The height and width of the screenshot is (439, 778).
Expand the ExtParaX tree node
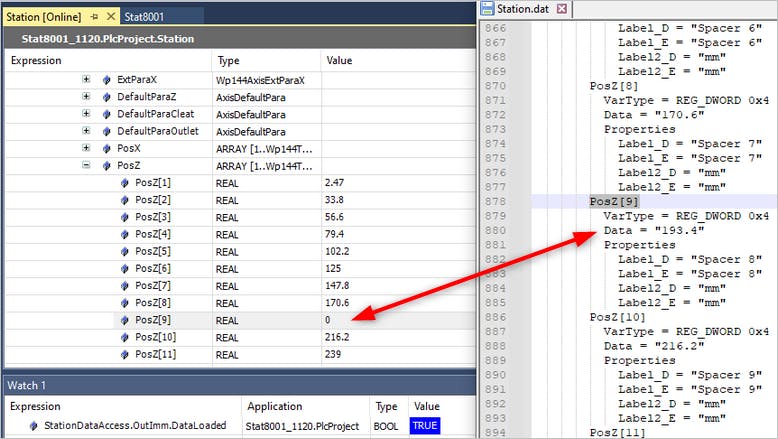pyautogui.click(x=86, y=79)
